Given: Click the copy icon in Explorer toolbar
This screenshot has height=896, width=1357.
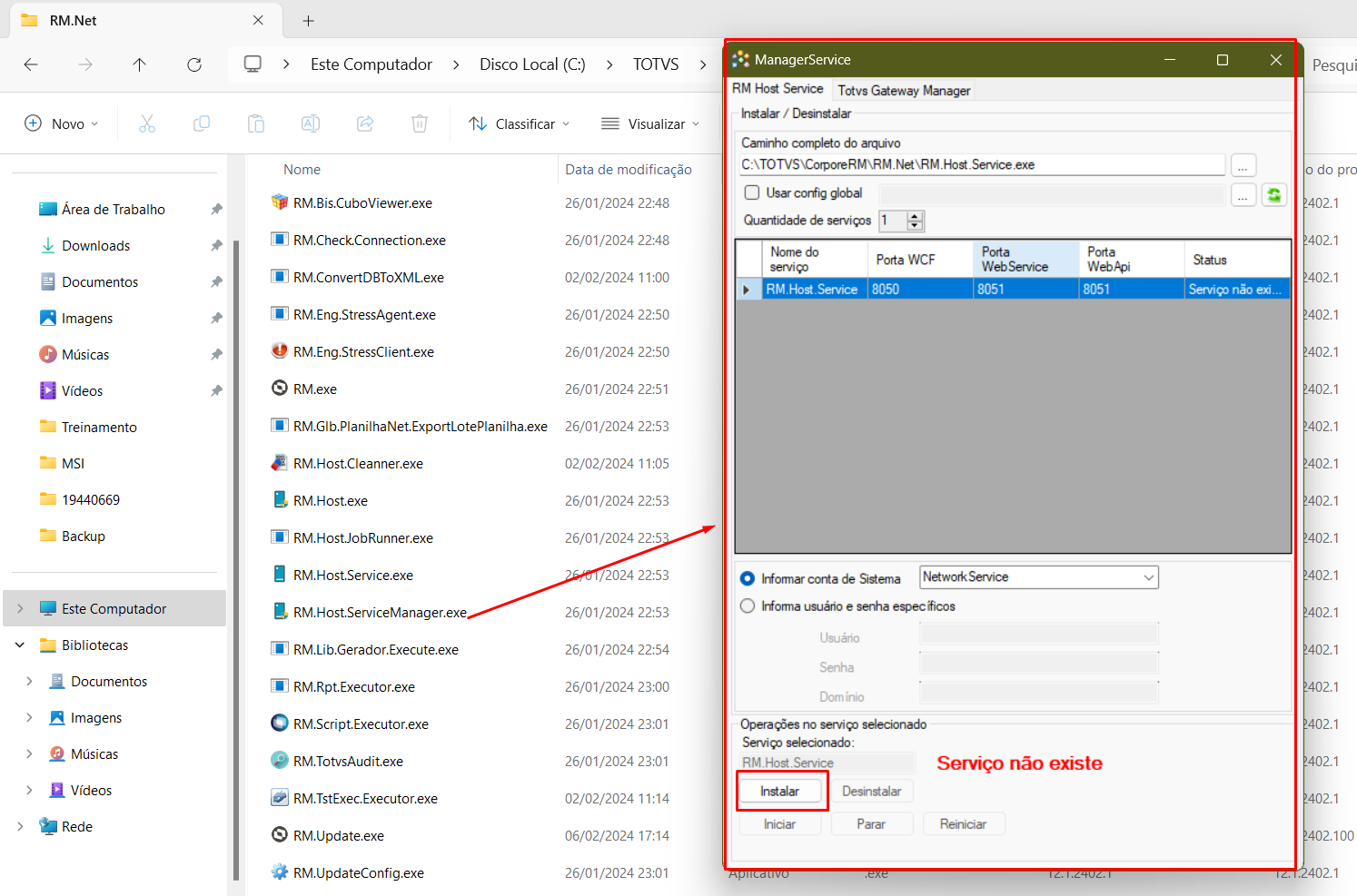Looking at the screenshot, I should 202,123.
